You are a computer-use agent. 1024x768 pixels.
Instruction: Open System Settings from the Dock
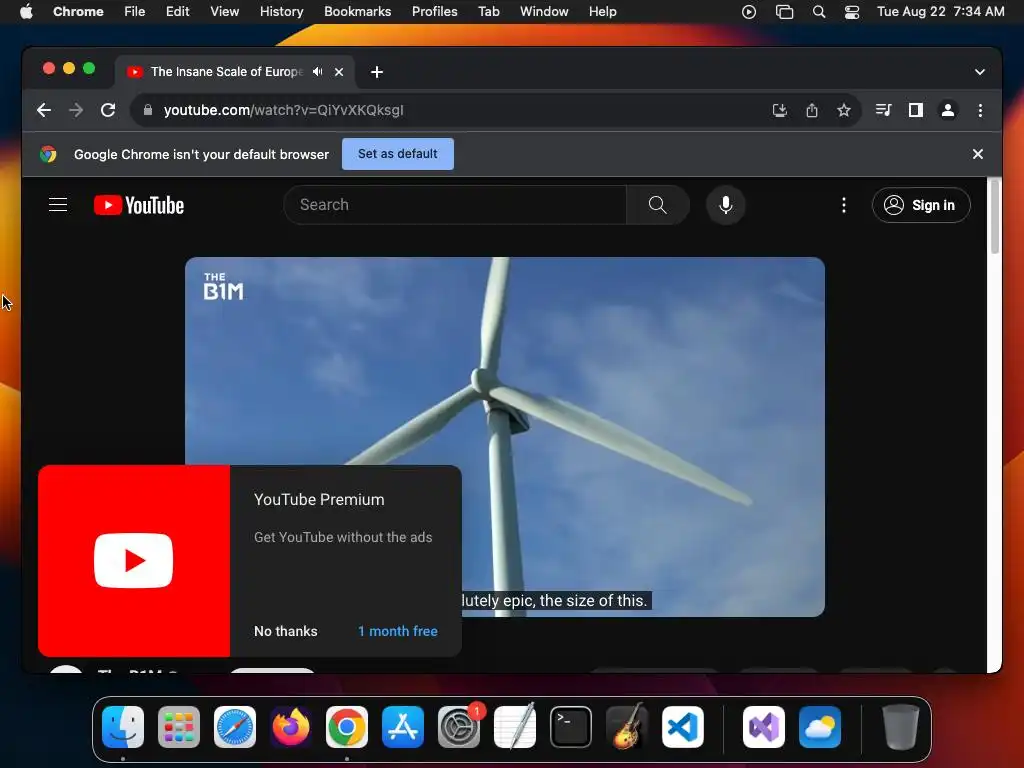pyautogui.click(x=459, y=727)
